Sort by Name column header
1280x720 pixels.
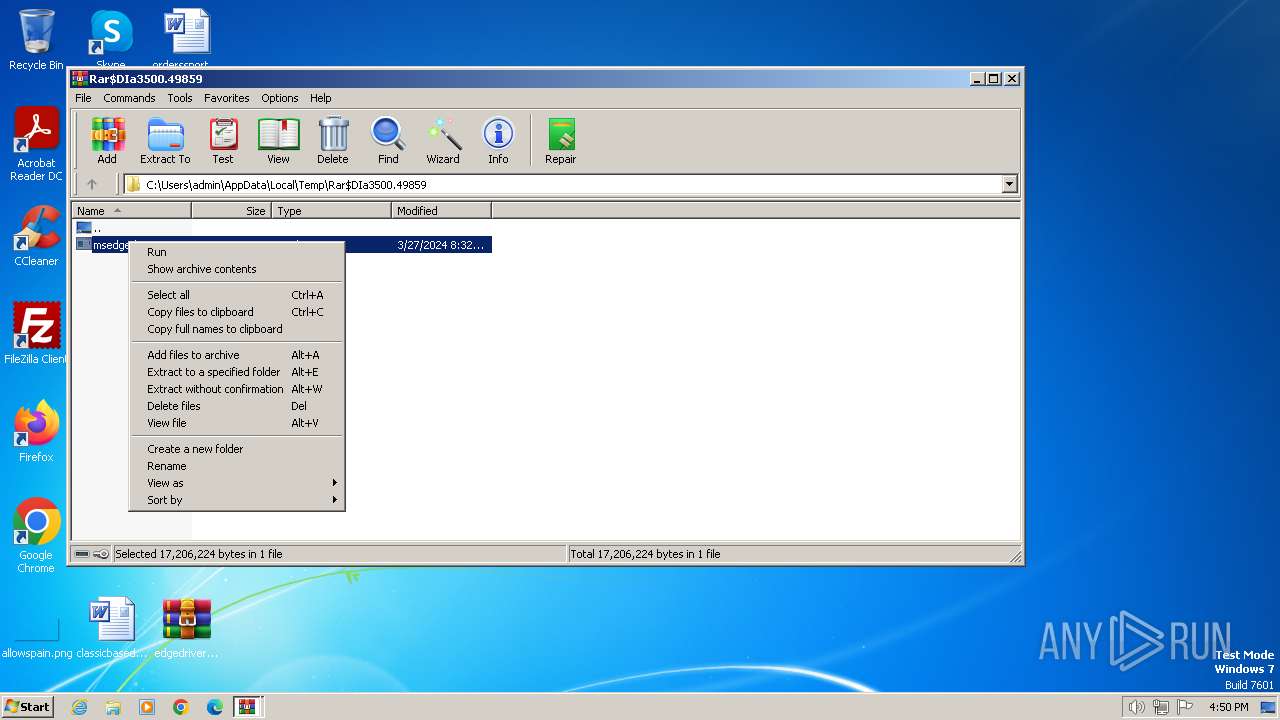(x=131, y=211)
